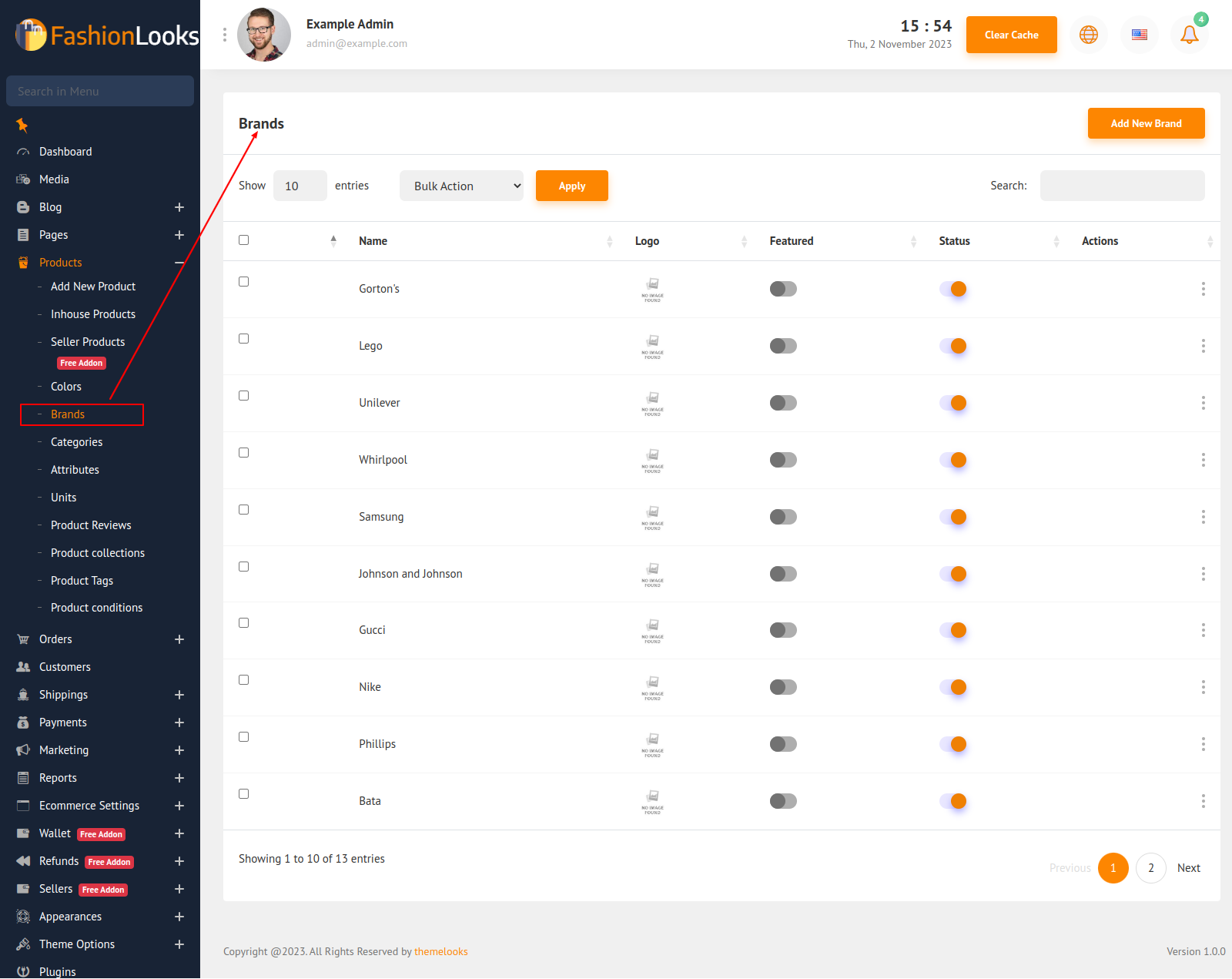1232x979 pixels.
Task: Click the vertical dots beside admin avatar
Action: coord(225,35)
